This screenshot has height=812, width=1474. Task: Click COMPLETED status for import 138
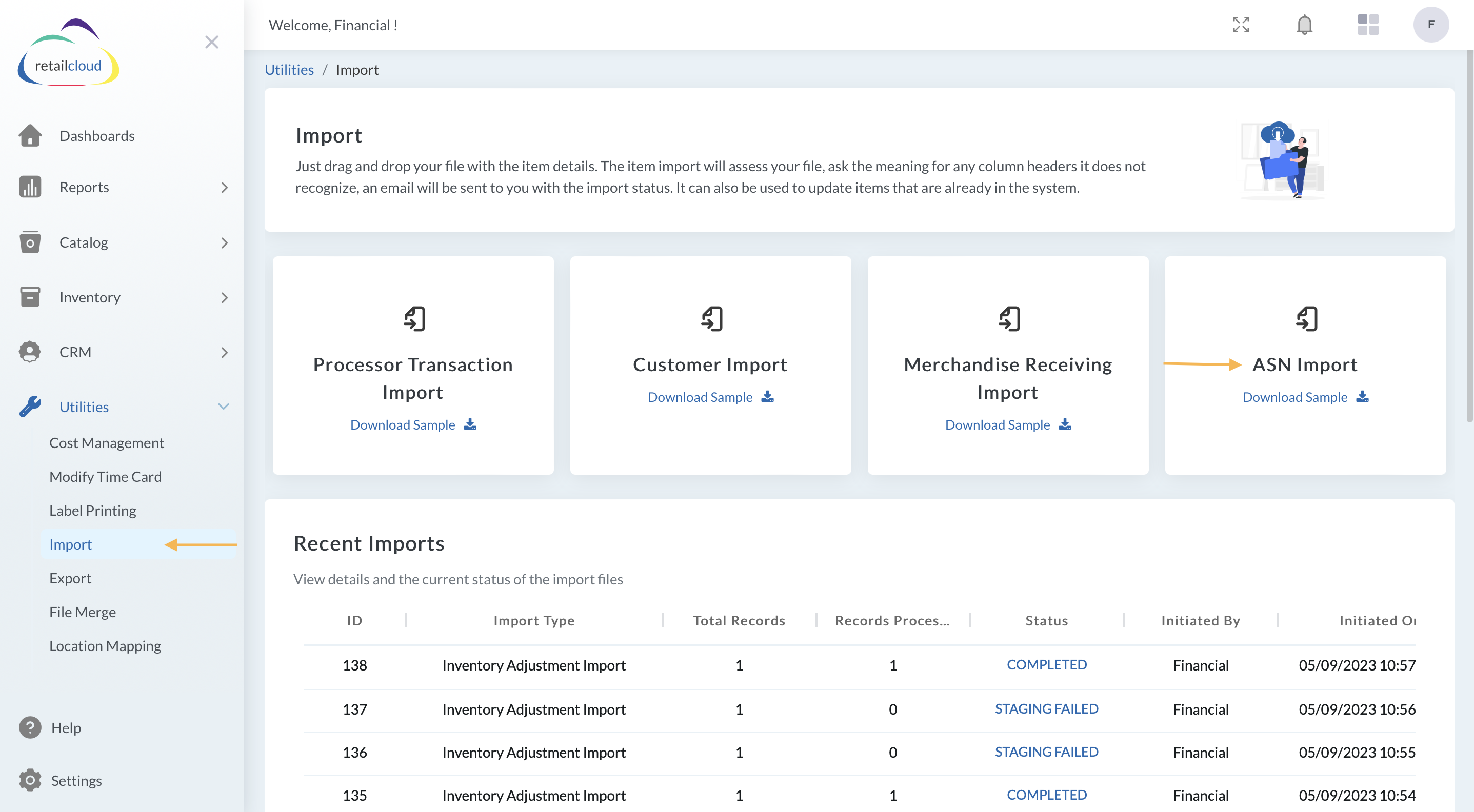[x=1047, y=664]
